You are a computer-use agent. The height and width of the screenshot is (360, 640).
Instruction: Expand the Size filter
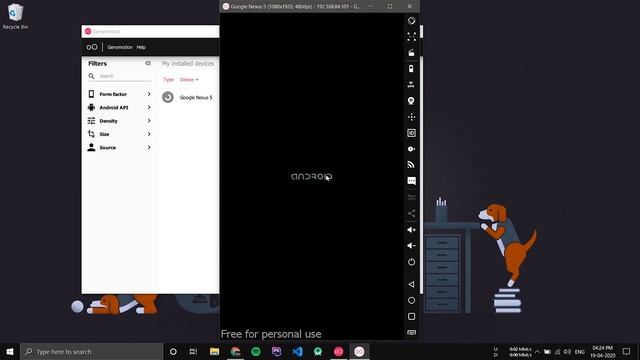point(119,134)
